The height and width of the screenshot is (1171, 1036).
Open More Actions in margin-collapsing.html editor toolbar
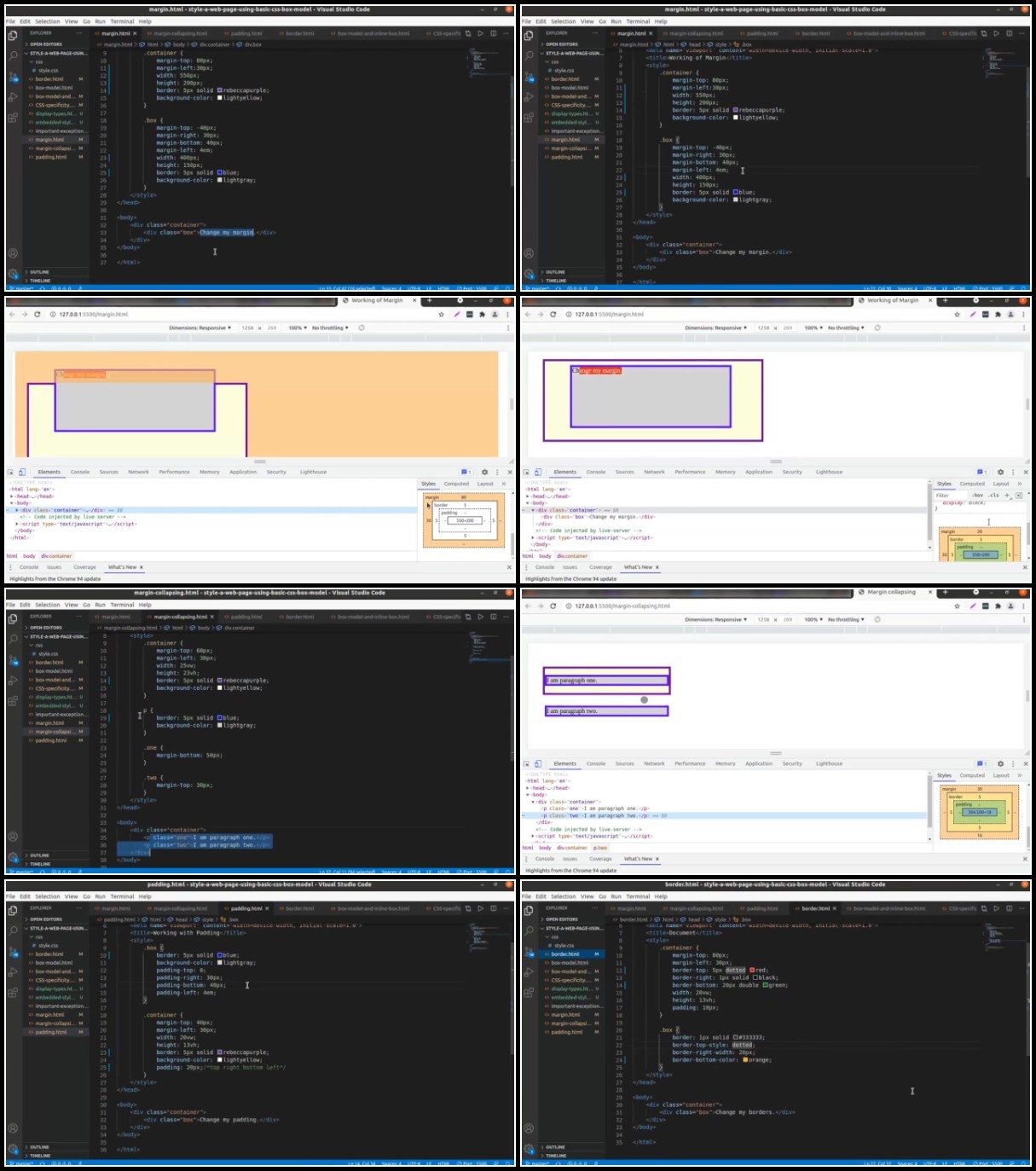click(506, 617)
